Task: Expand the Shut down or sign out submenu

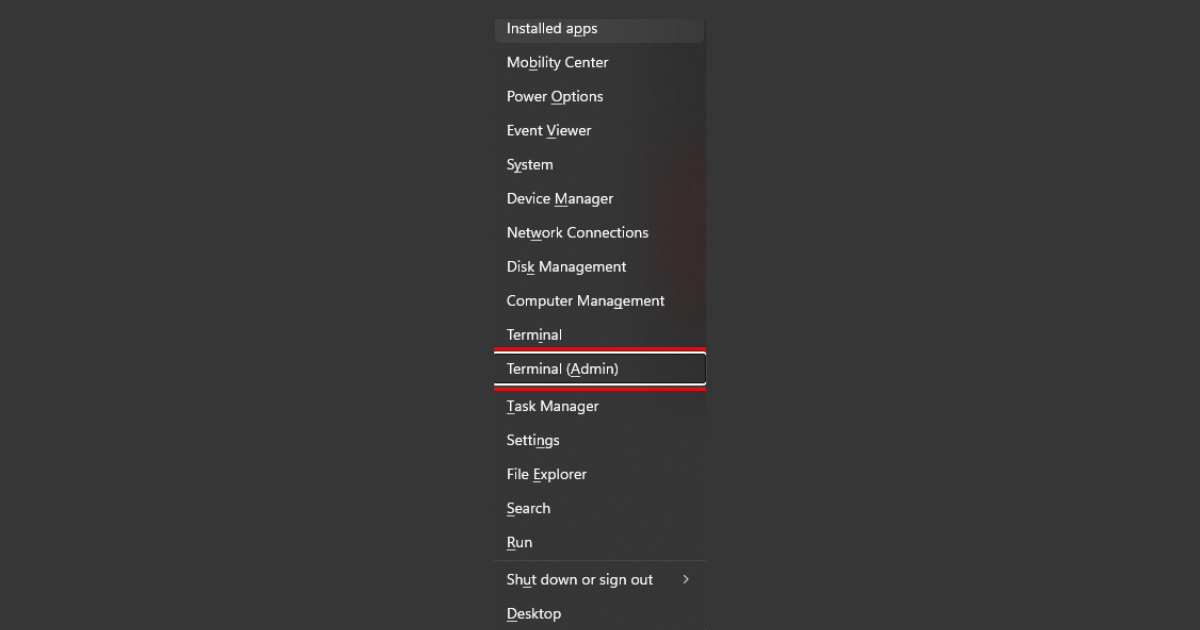Action: [579, 579]
